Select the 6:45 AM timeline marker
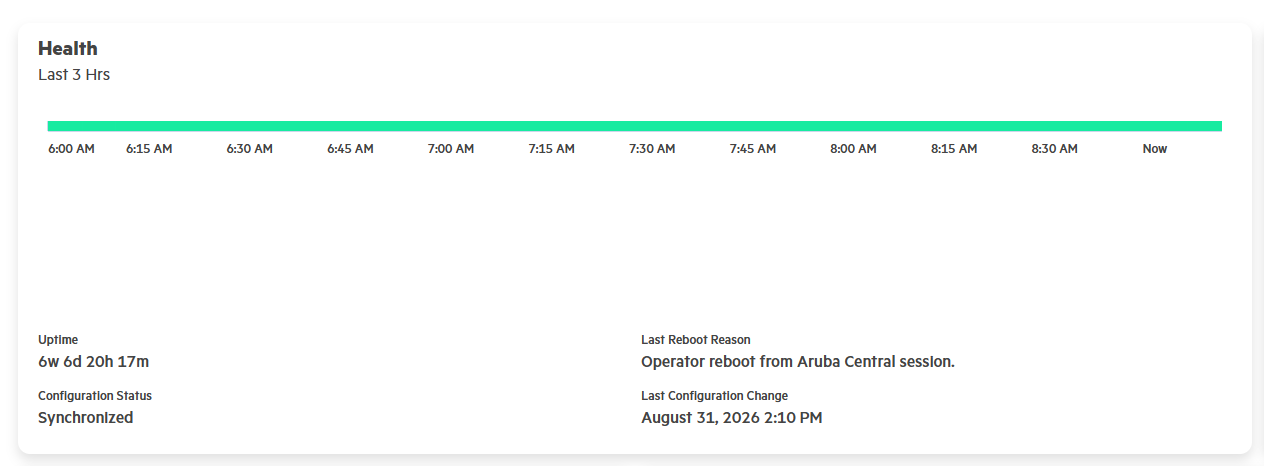1264x466 pixels. point(350,149)
